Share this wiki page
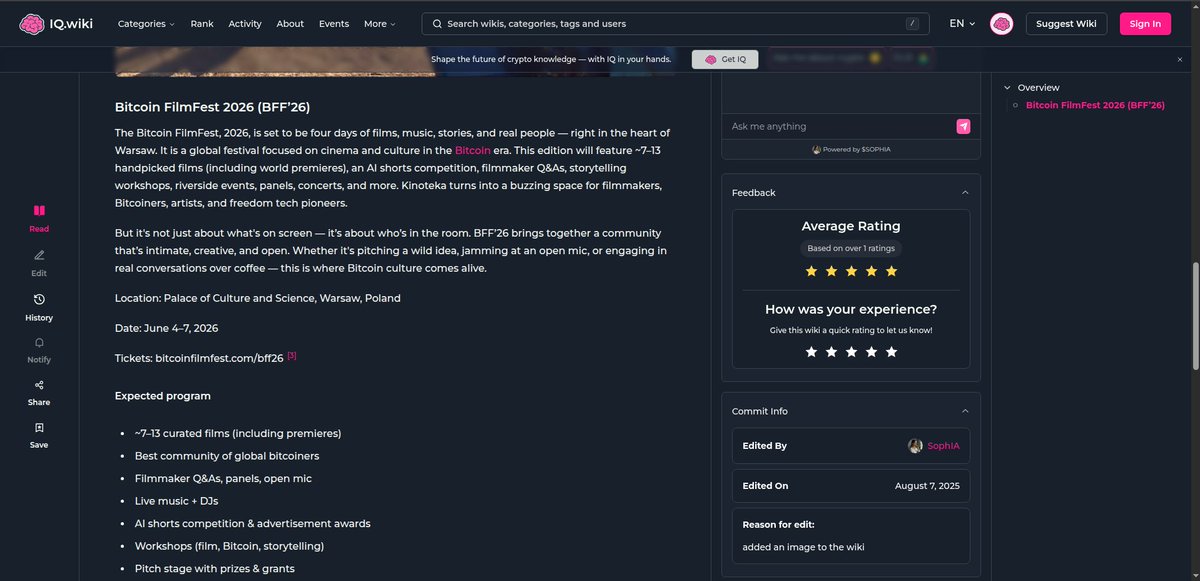Viewport: 1200px width, 581px height. click(39, 392)
